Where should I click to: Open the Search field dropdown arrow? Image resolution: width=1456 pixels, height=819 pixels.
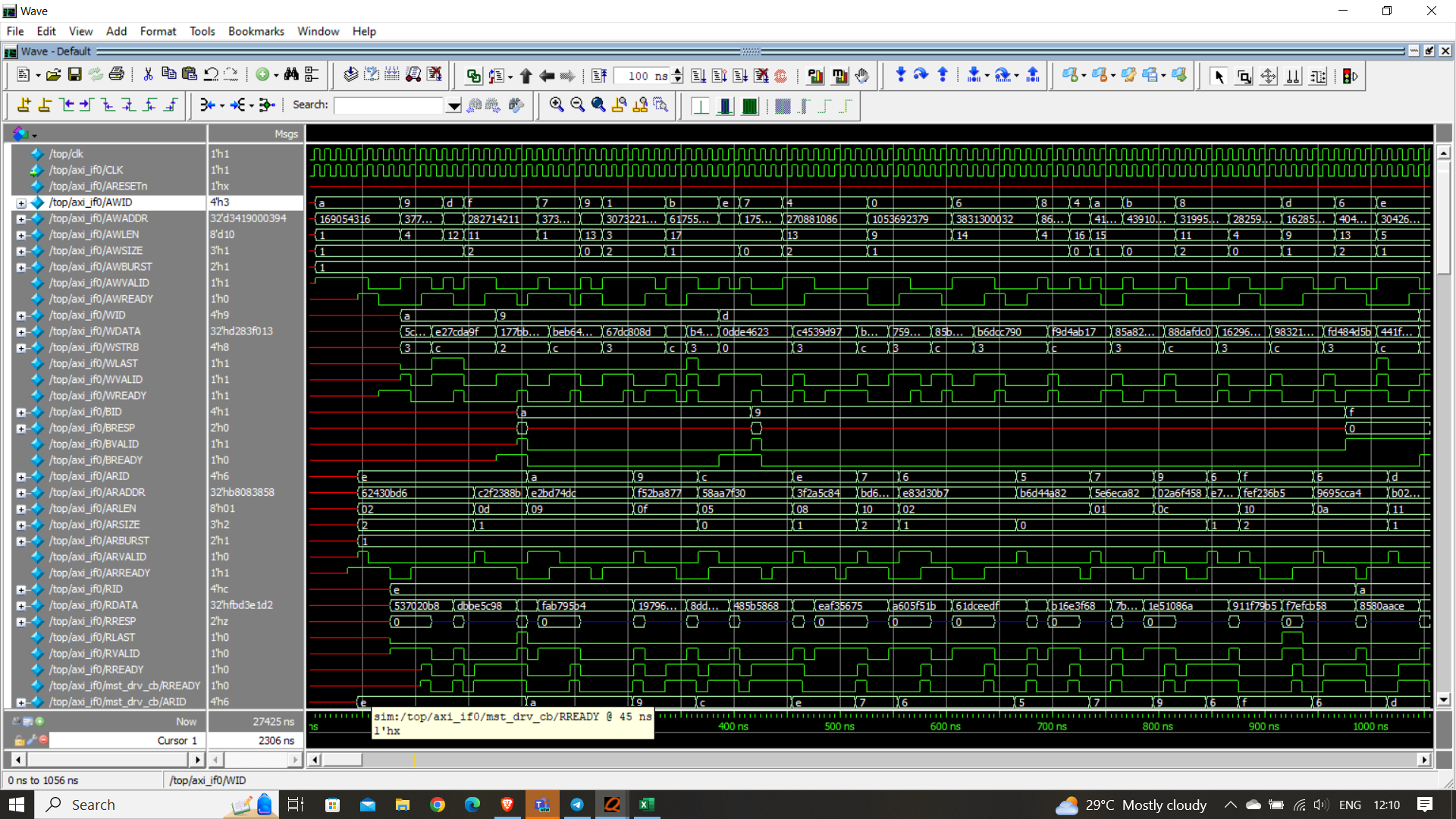pyautogui.click(x=453, y=105)
